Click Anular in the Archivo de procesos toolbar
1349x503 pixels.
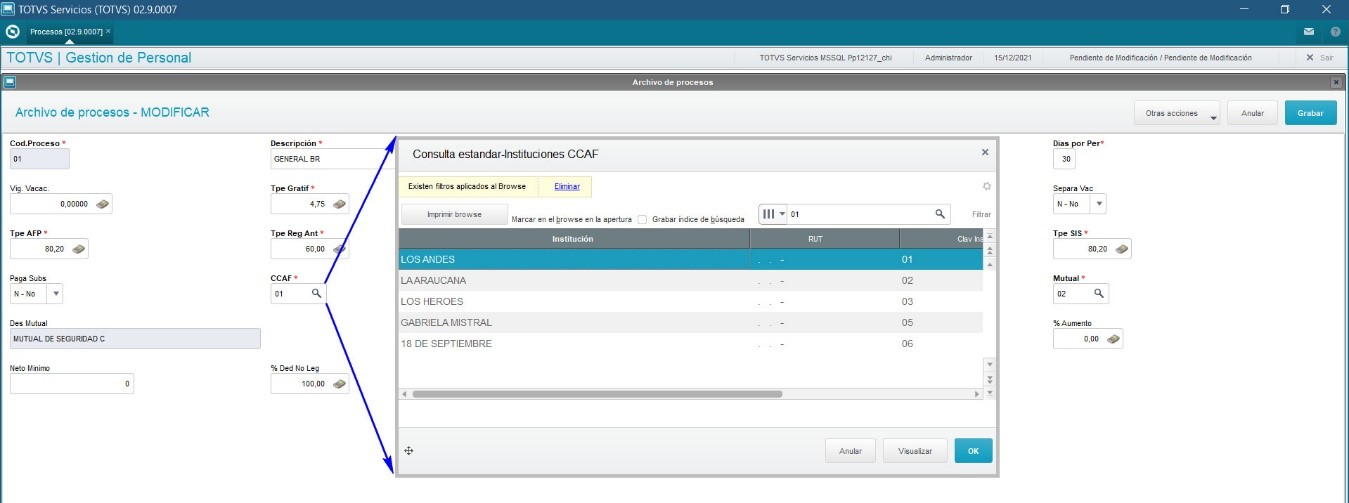tap(1252, 113)
